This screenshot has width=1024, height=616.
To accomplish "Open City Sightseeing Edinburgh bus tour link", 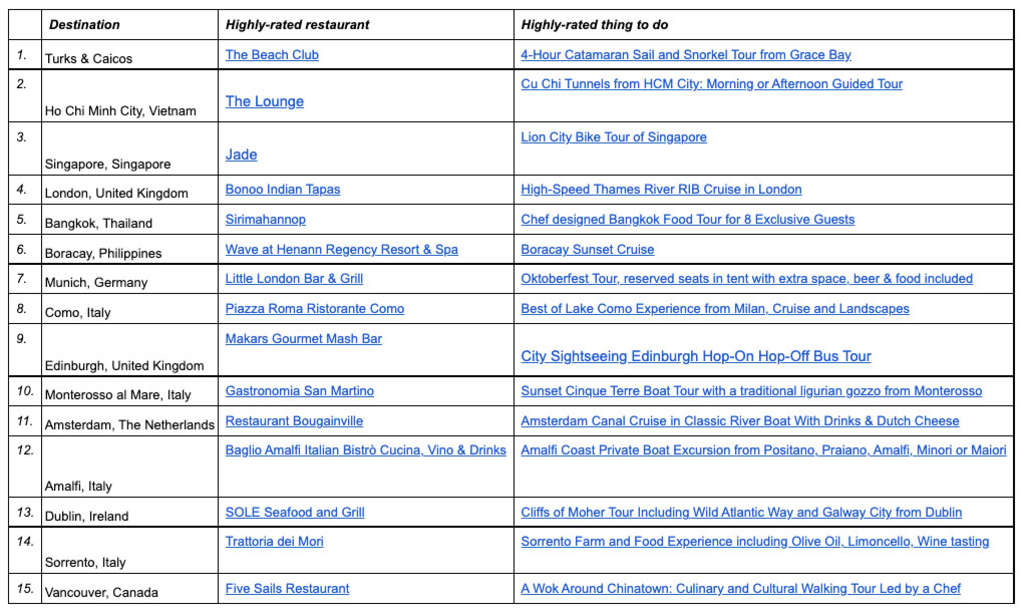I will click(x=696, y=356).
